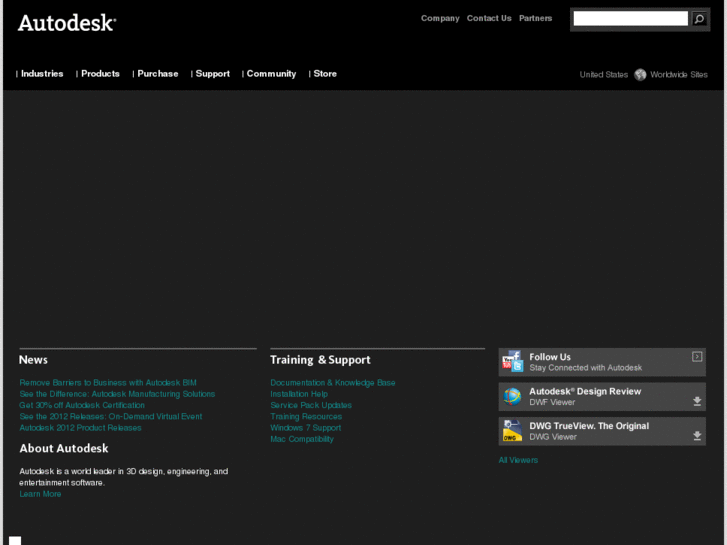Click DWG TrueView download arrow icon
Viewport: 727px width, 545px height.
(x=697, y=436)
